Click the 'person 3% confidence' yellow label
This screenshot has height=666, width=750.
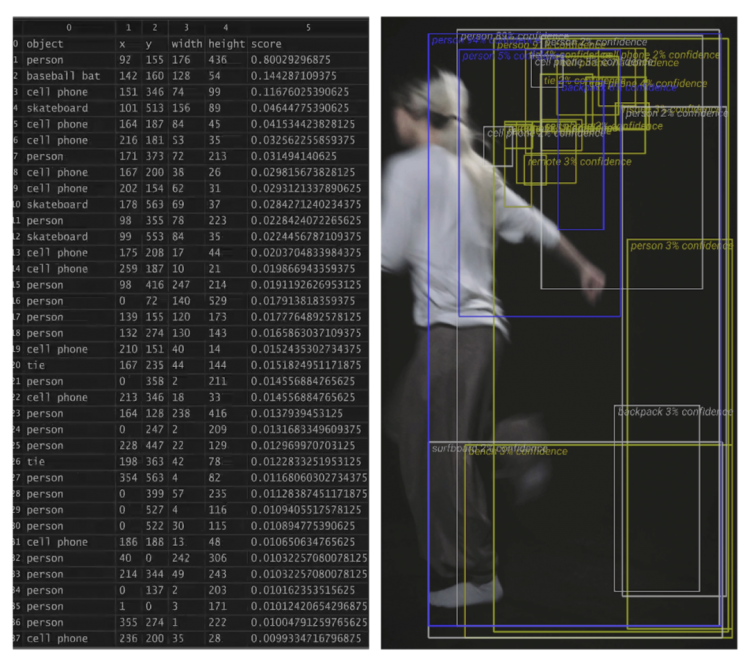681,246
